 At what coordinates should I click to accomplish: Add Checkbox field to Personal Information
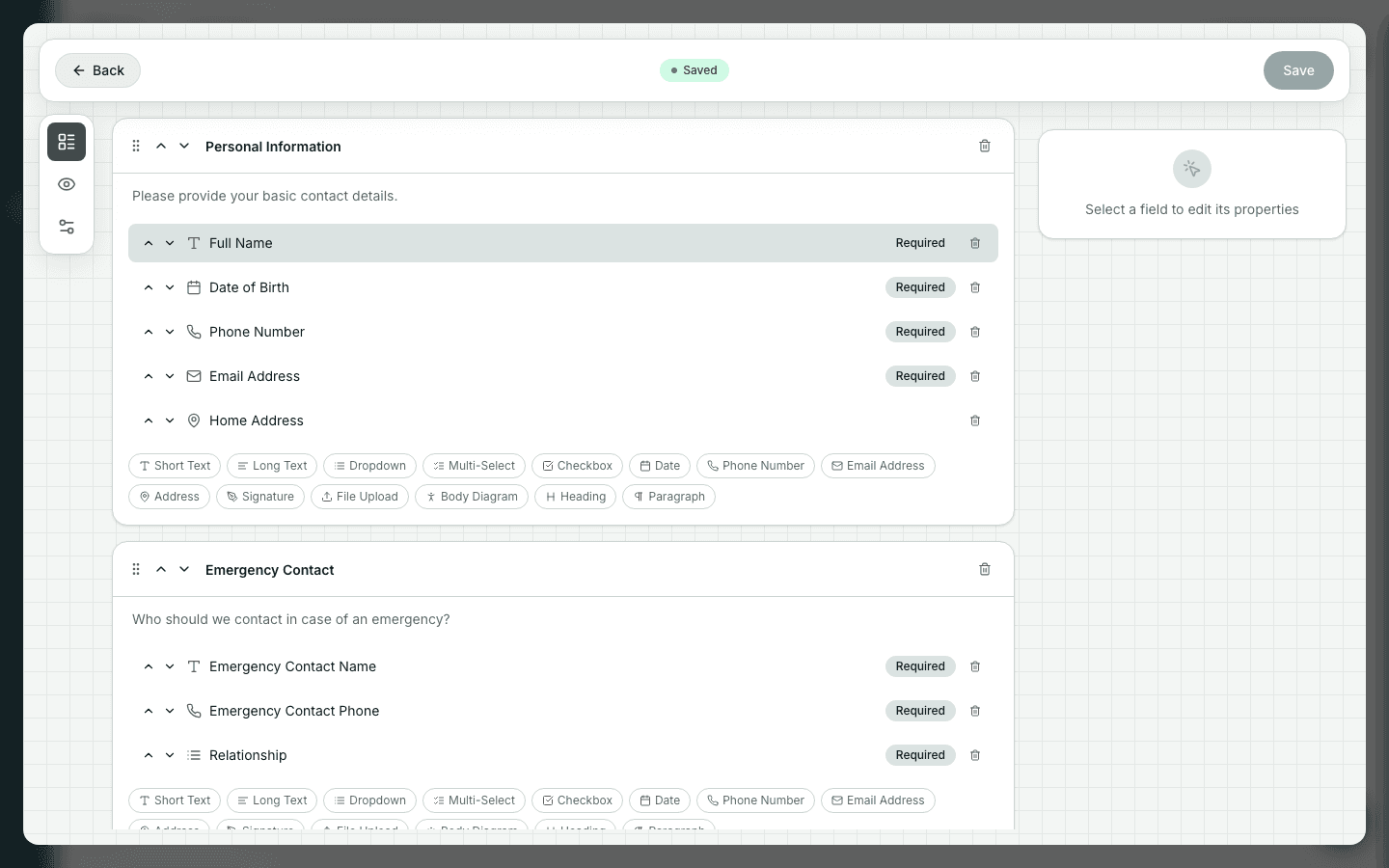click(577, 466)
